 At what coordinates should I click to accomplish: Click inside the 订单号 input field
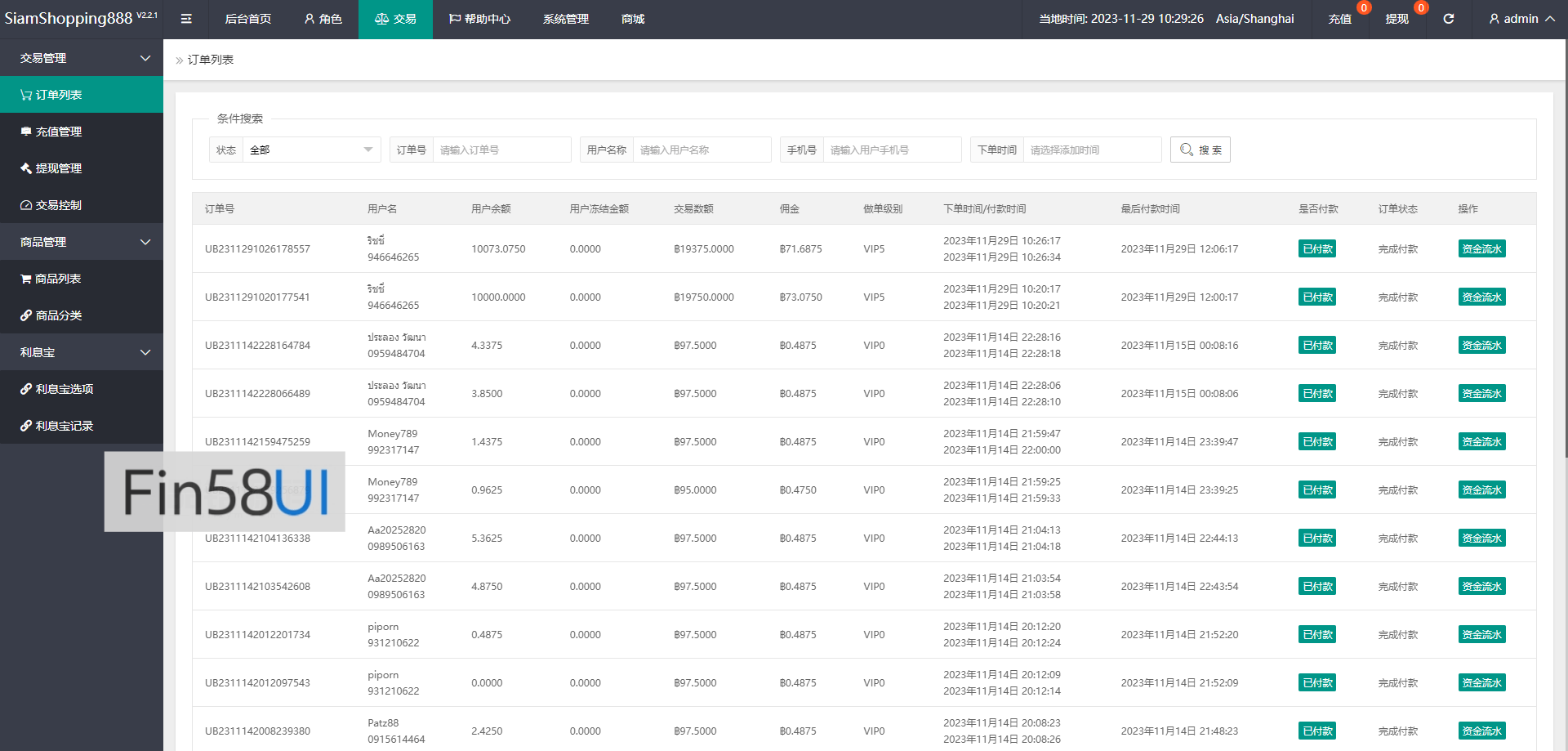click(501, 150)
